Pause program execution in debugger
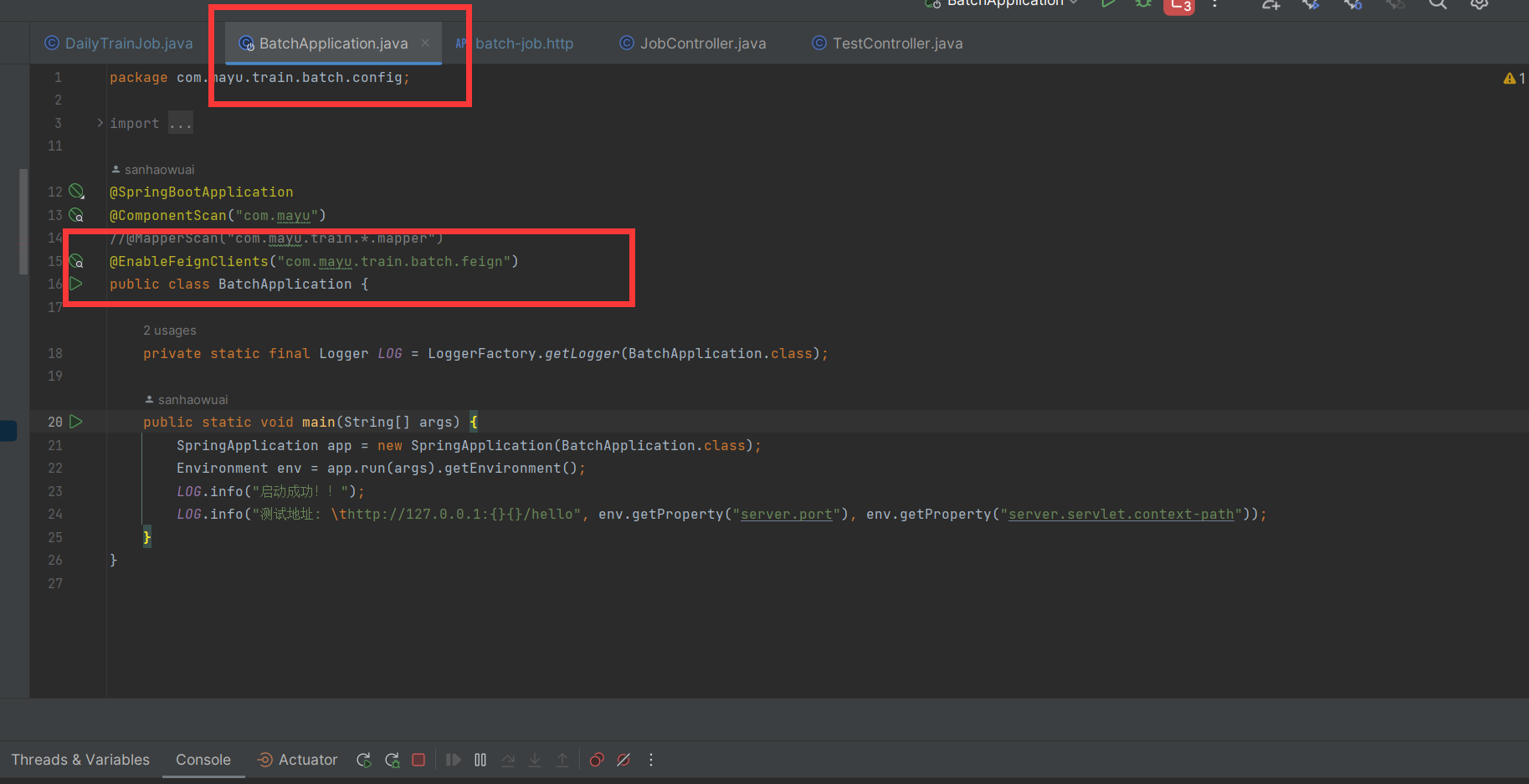1529x784 pixels. 480,760
